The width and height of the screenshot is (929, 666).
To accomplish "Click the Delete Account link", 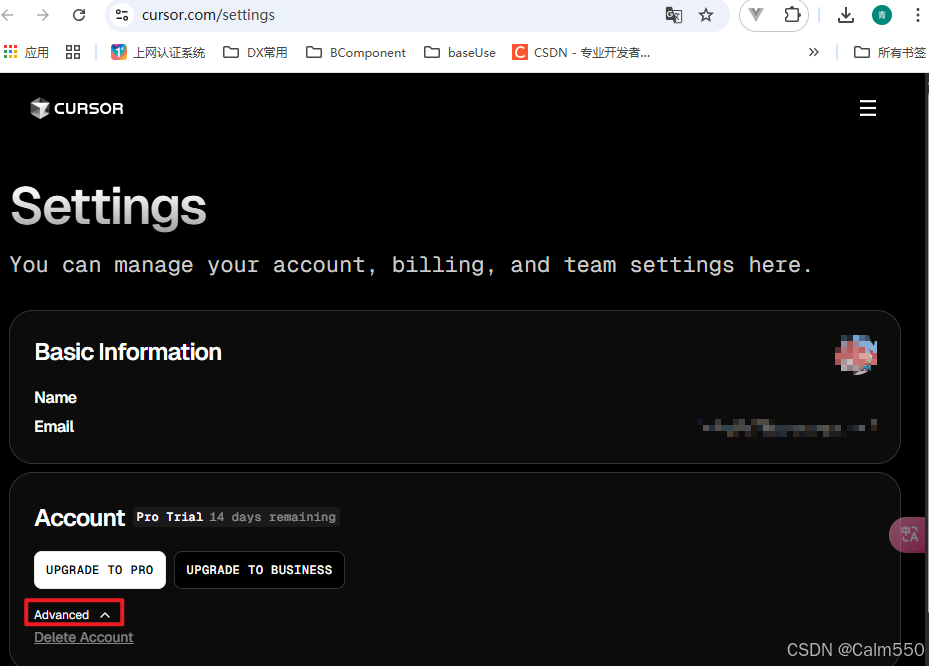I will pos(84,638).
